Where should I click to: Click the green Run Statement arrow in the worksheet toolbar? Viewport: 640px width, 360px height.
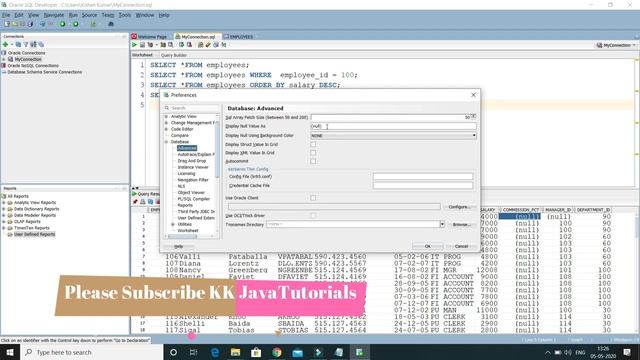134,45
